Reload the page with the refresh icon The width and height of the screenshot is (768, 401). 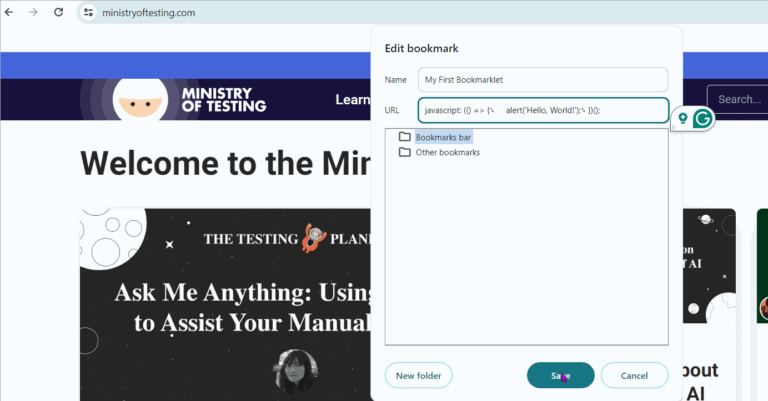(x=58, y=12)
